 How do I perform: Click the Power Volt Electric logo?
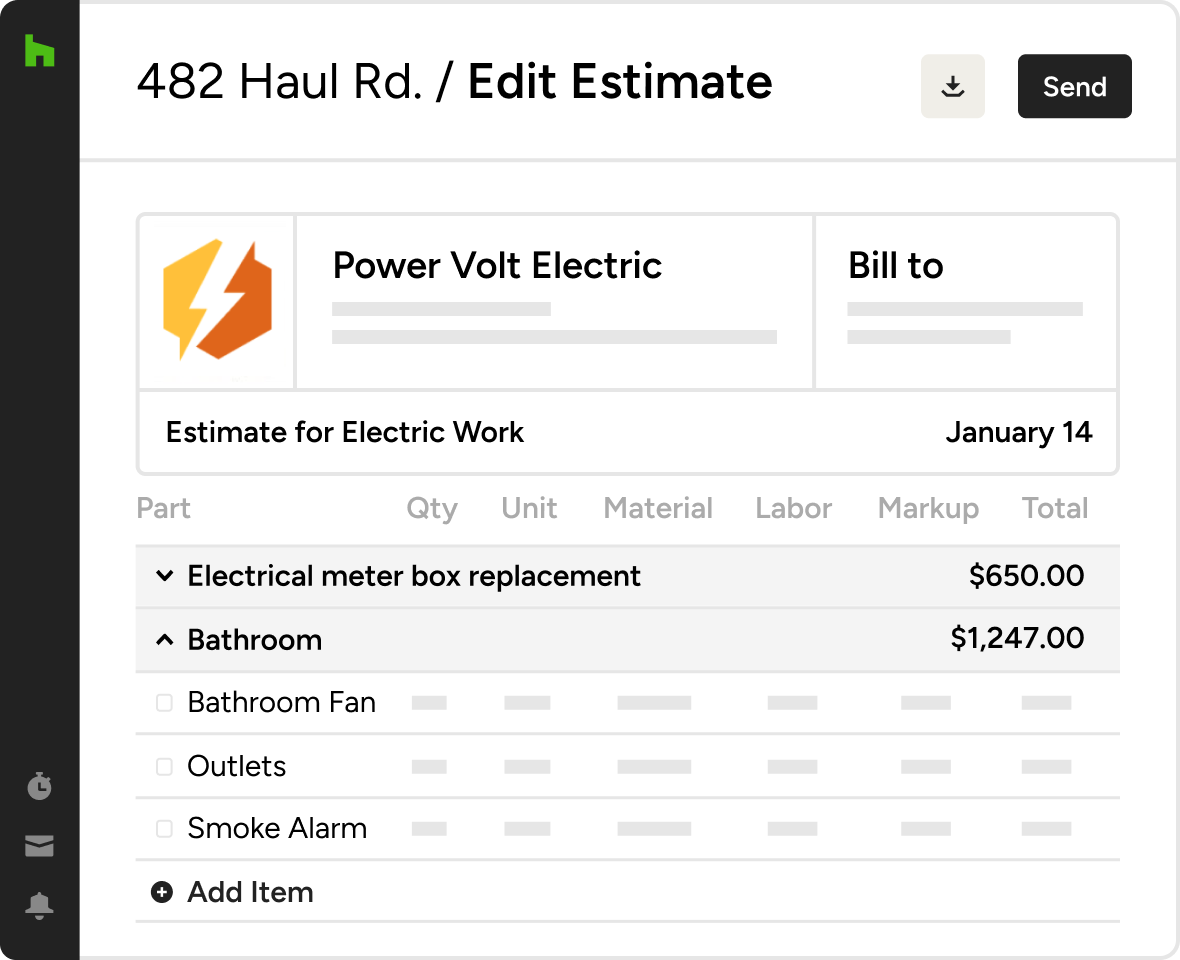tap(217, 300)
